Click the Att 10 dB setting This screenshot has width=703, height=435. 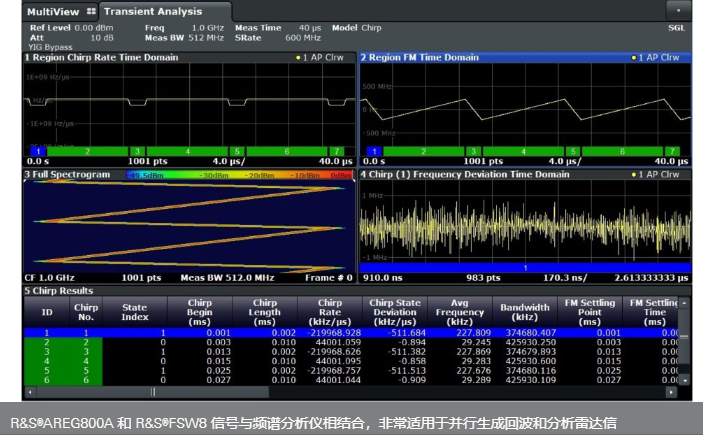(x=72, y=38)
